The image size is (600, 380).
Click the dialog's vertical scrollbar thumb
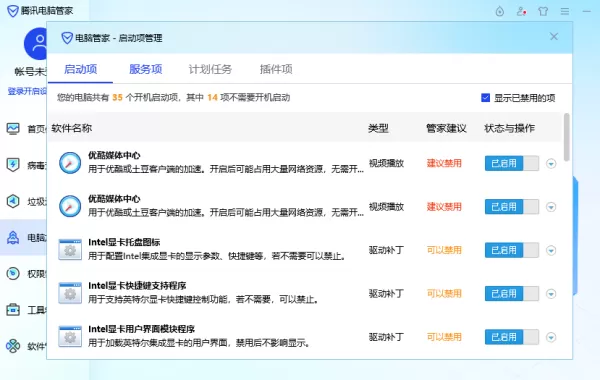566,137
